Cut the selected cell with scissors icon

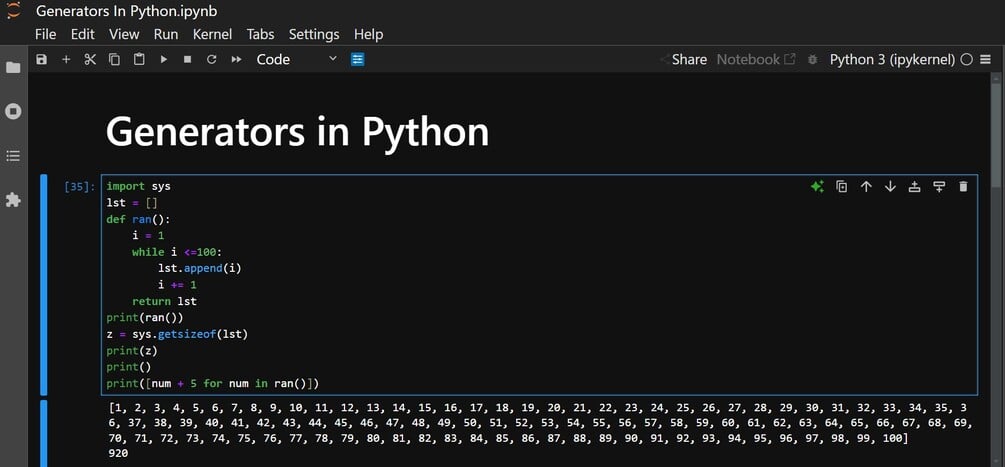pos(90,60)
